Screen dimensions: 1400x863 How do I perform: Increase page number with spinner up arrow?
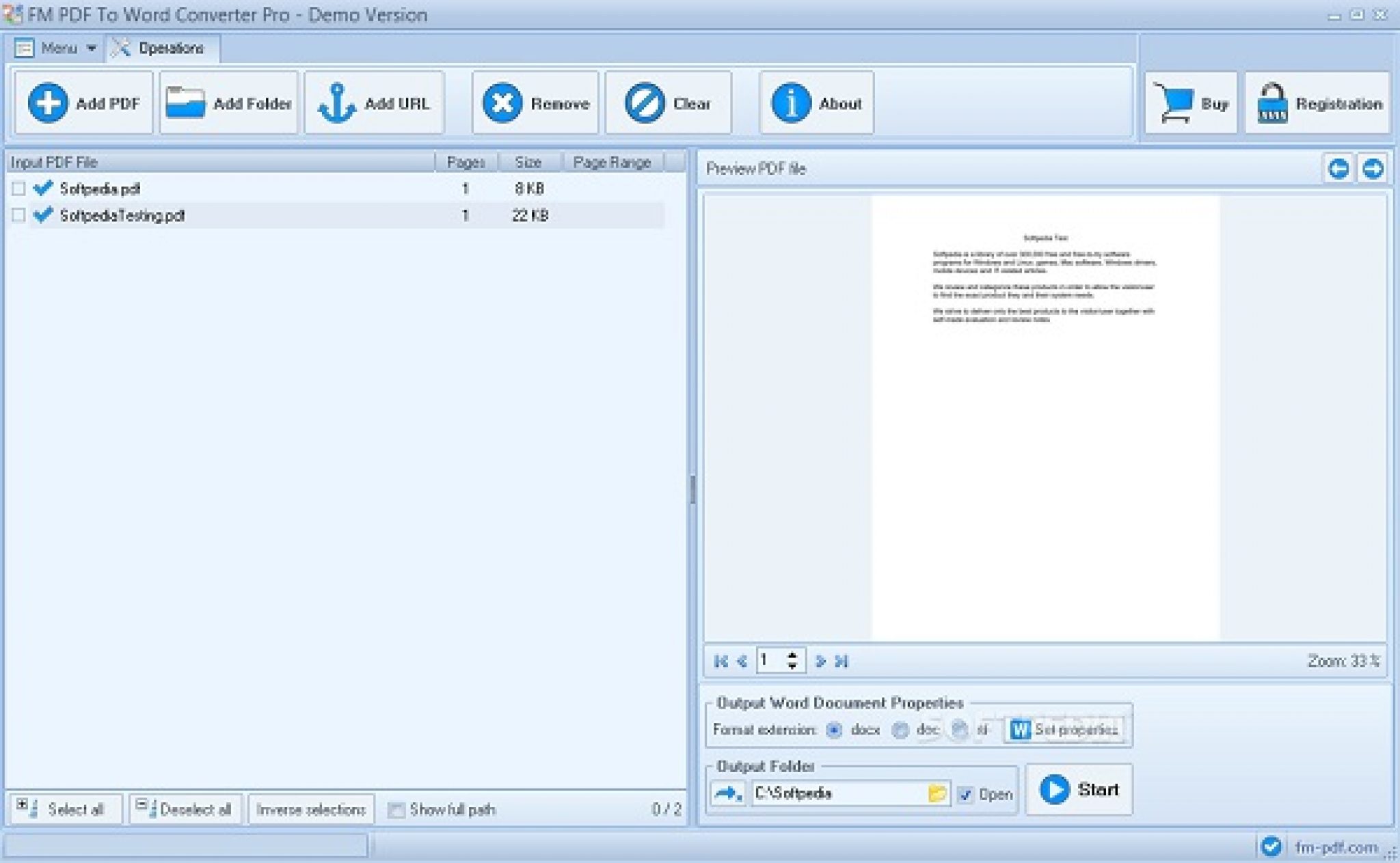(x=792, y=655)
